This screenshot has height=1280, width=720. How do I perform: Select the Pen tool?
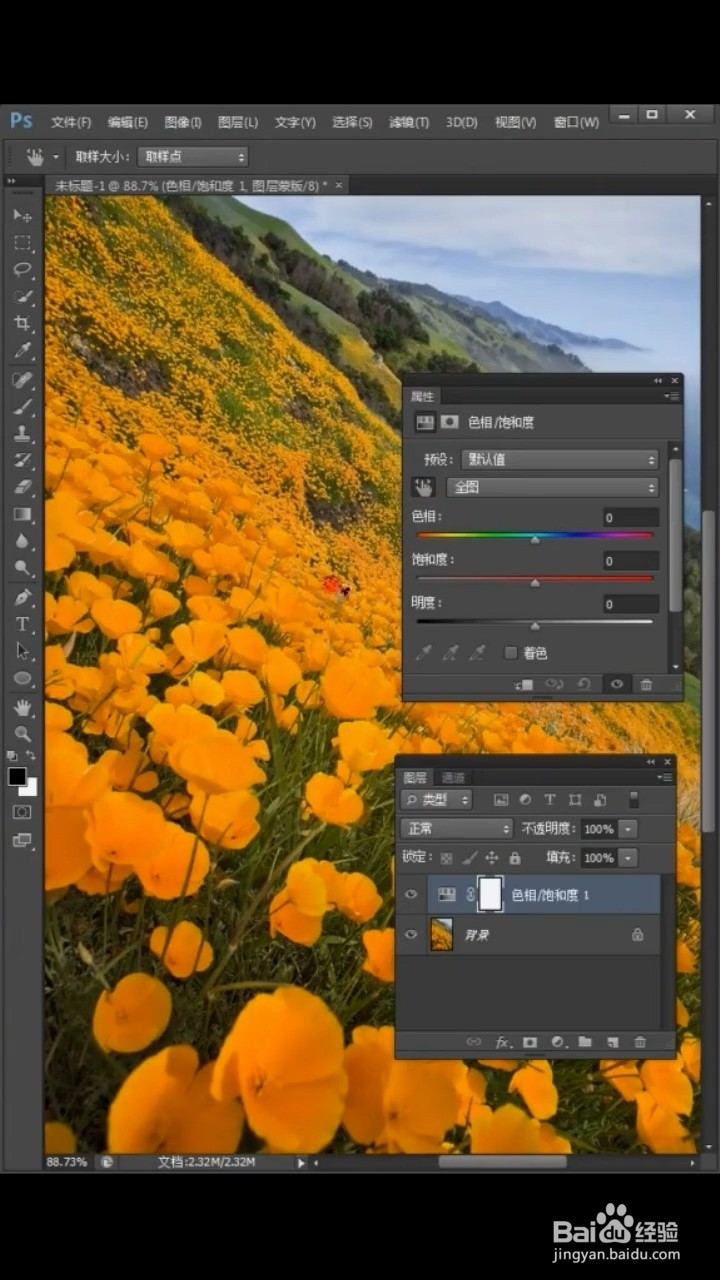(x=22, y=598)
